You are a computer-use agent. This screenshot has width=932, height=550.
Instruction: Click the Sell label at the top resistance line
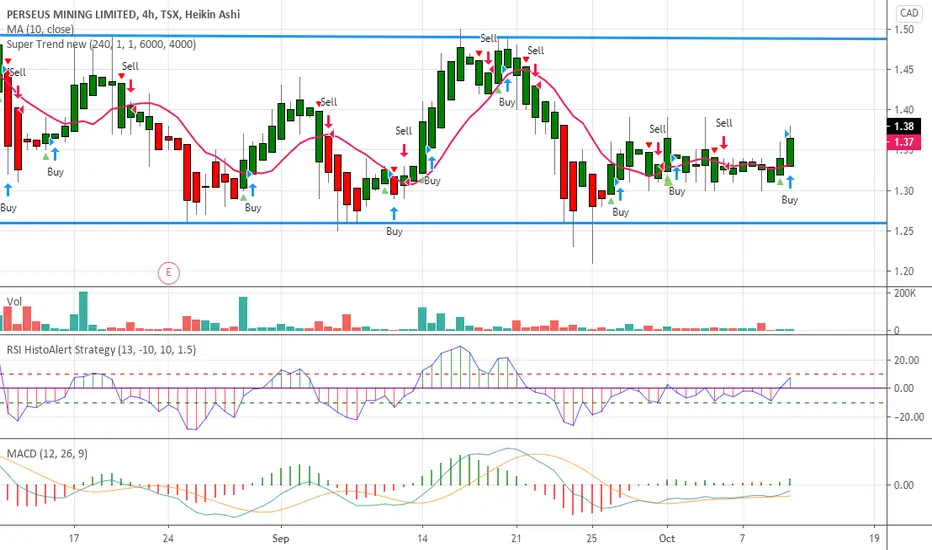coord(489,38)
